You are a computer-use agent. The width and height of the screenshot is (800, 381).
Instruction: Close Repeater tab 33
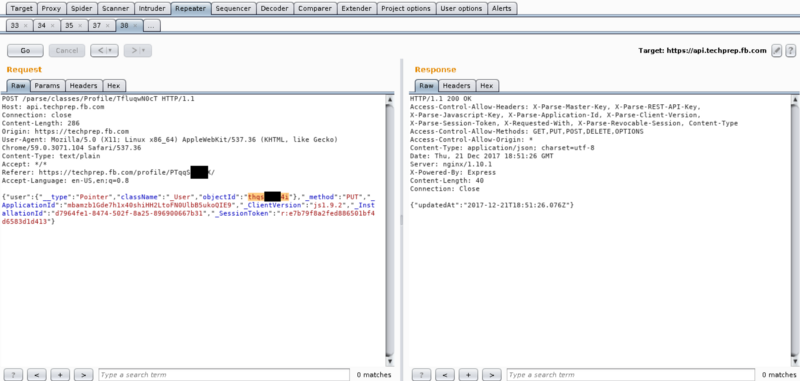pyautogui.click(x=26, y=26)
